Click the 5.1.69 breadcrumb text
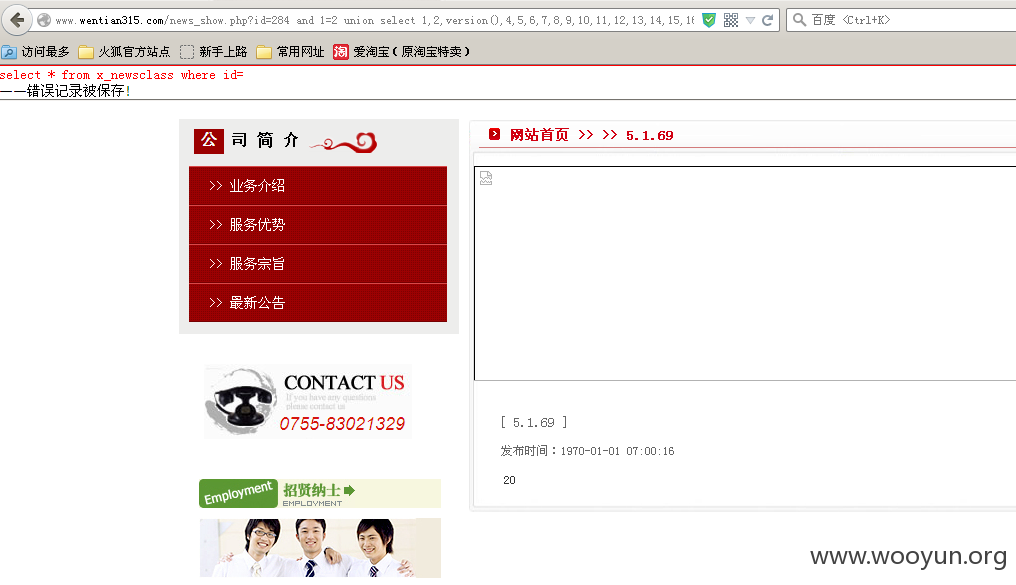This screenshot has width=1016, height=585. pos(649,135)
